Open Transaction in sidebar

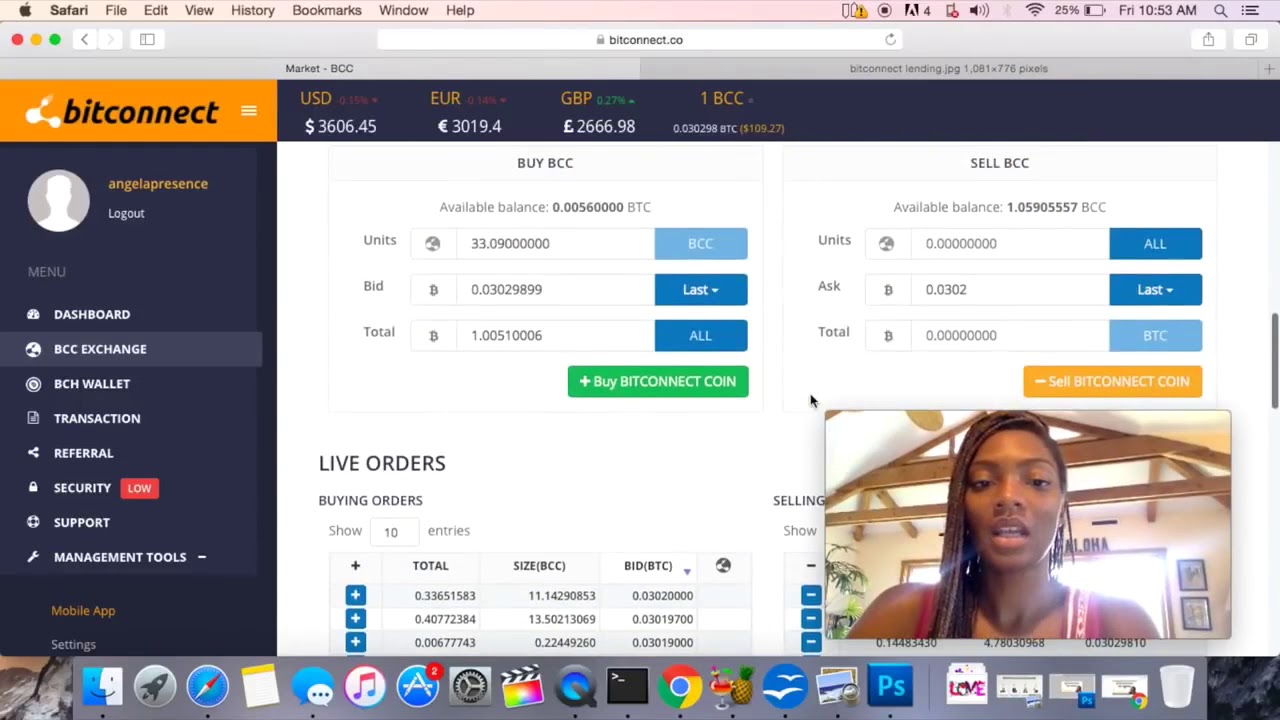pyautogui.click(x=97, y=418)
